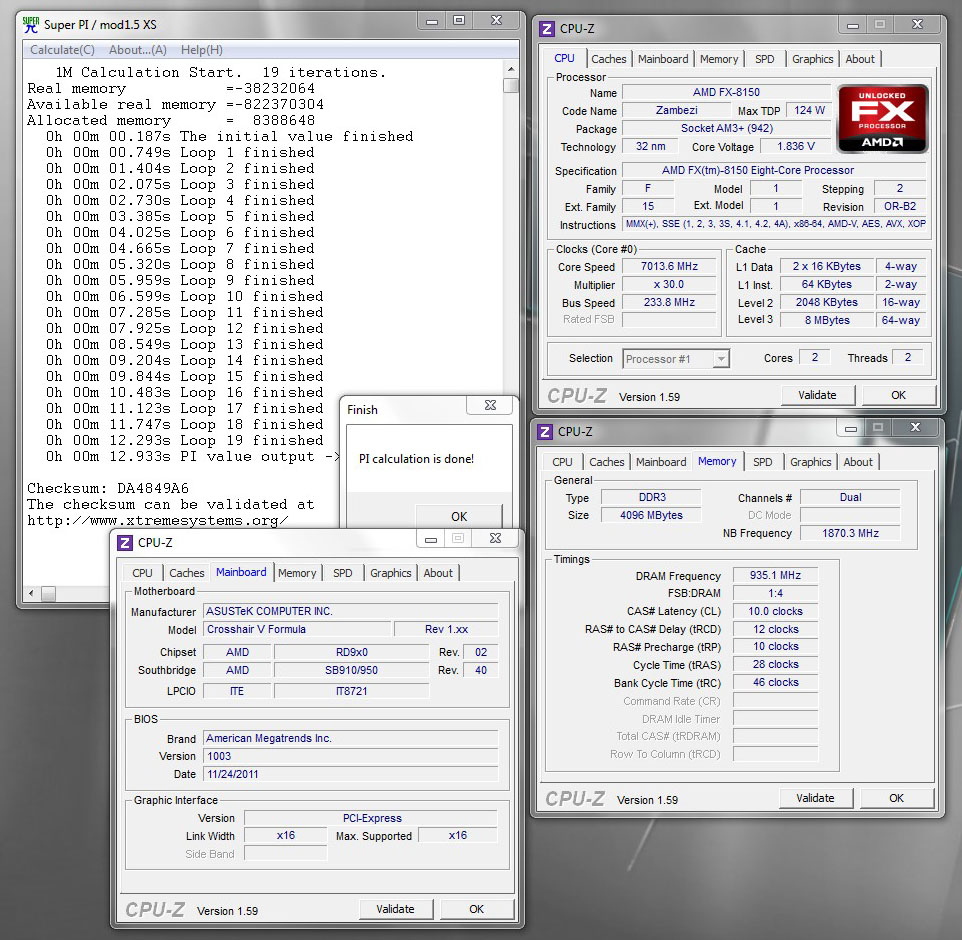Open About tab in Memory window
This screenshot has width=962, height=940.
point(858,462)
